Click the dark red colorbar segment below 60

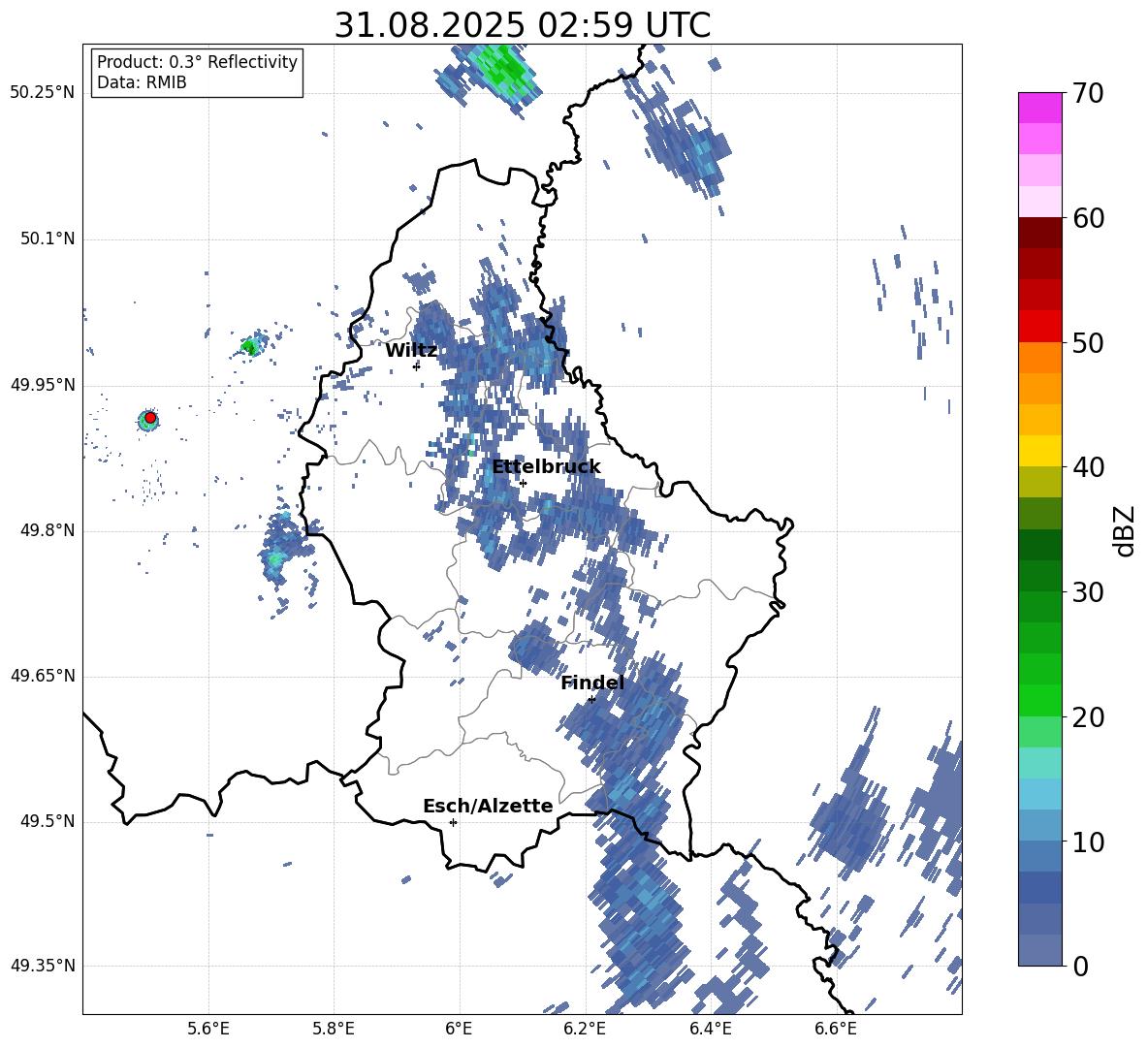click(x=1039, y=233)
